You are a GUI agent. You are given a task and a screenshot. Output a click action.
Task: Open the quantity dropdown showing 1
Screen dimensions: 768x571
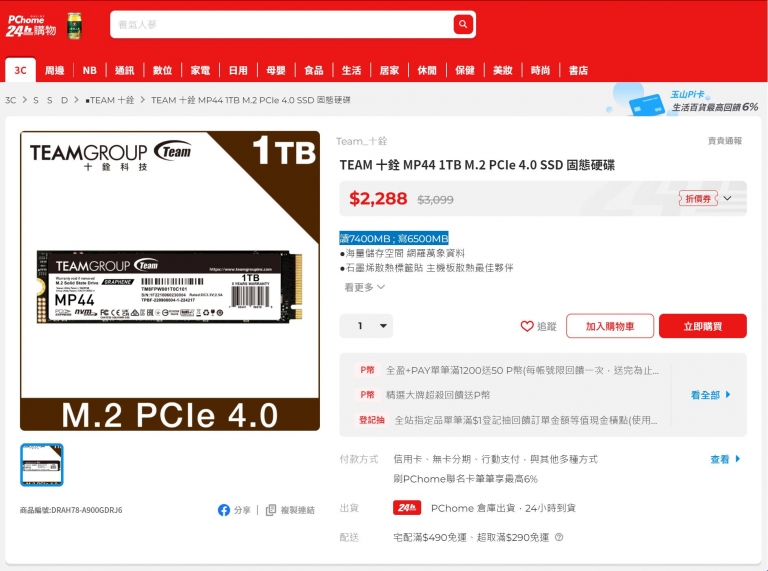pyautogui.click(x=366, y=326)
